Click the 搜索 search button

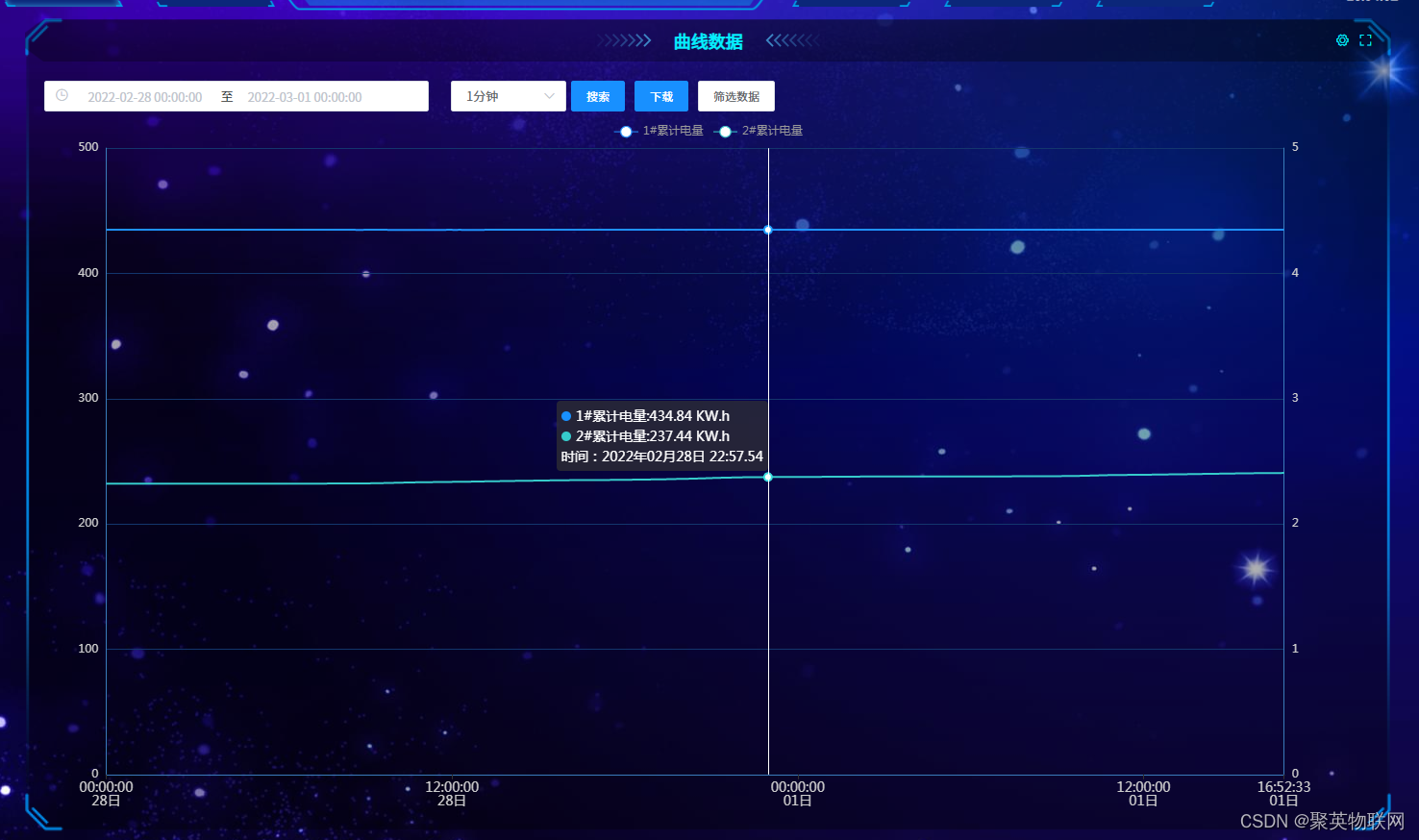pyautogui.click(x=598, y=96)
